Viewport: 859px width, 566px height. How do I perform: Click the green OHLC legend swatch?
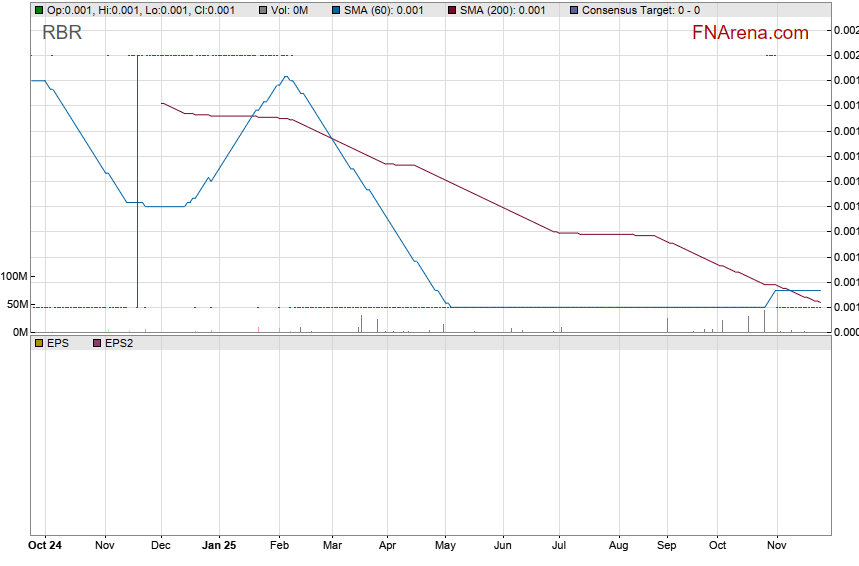coord(38,10)
